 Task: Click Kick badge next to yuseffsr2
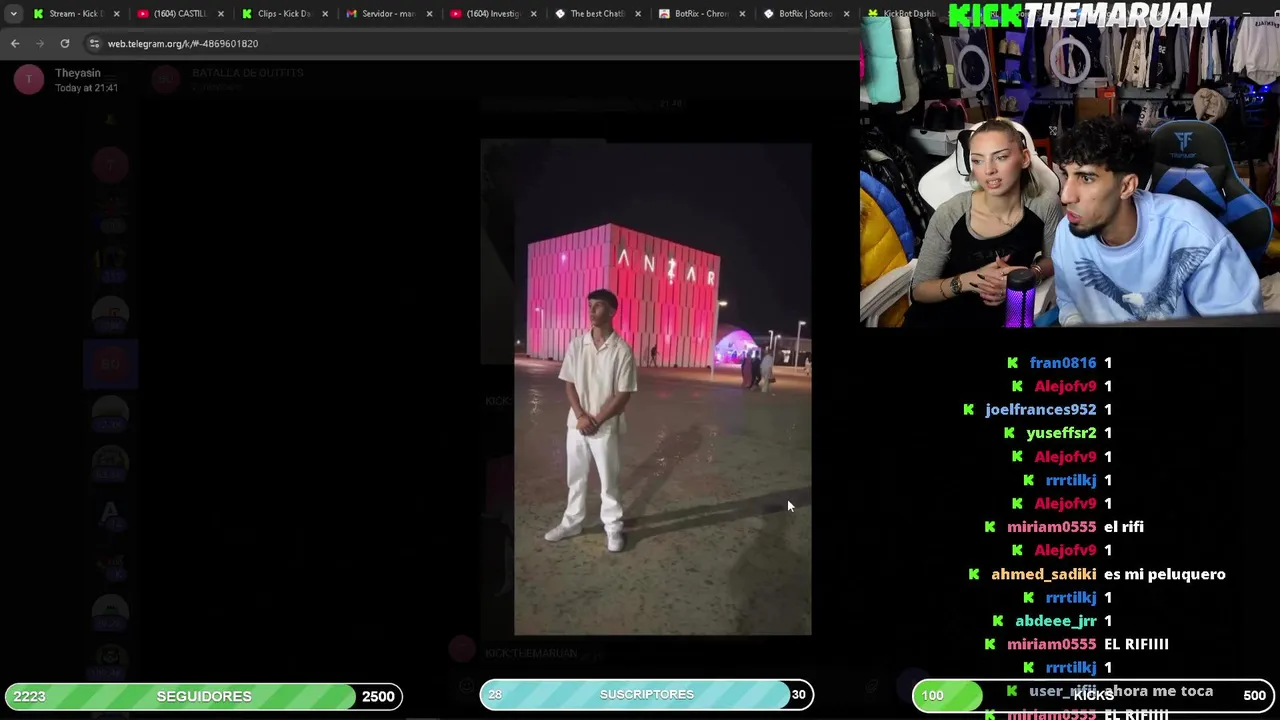pos(1009,433)
